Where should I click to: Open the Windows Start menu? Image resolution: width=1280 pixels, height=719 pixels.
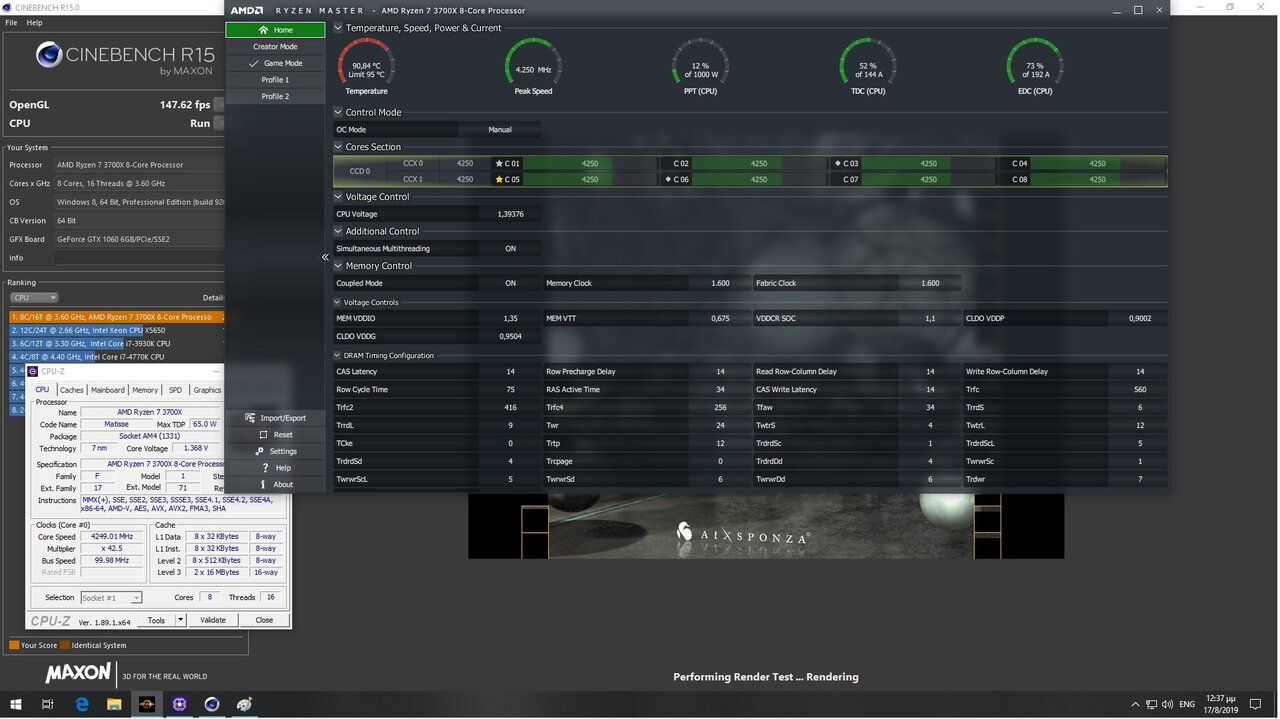pos(15,704)
